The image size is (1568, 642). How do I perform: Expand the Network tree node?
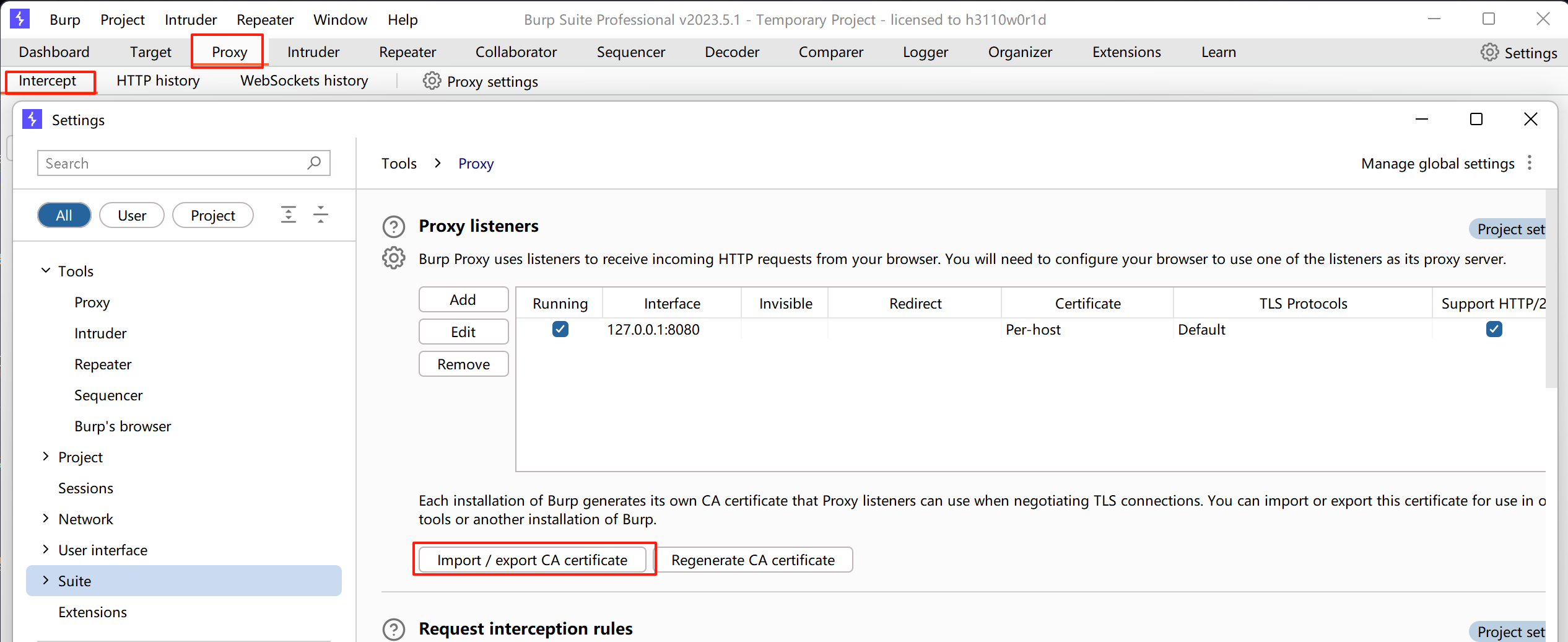46,518
